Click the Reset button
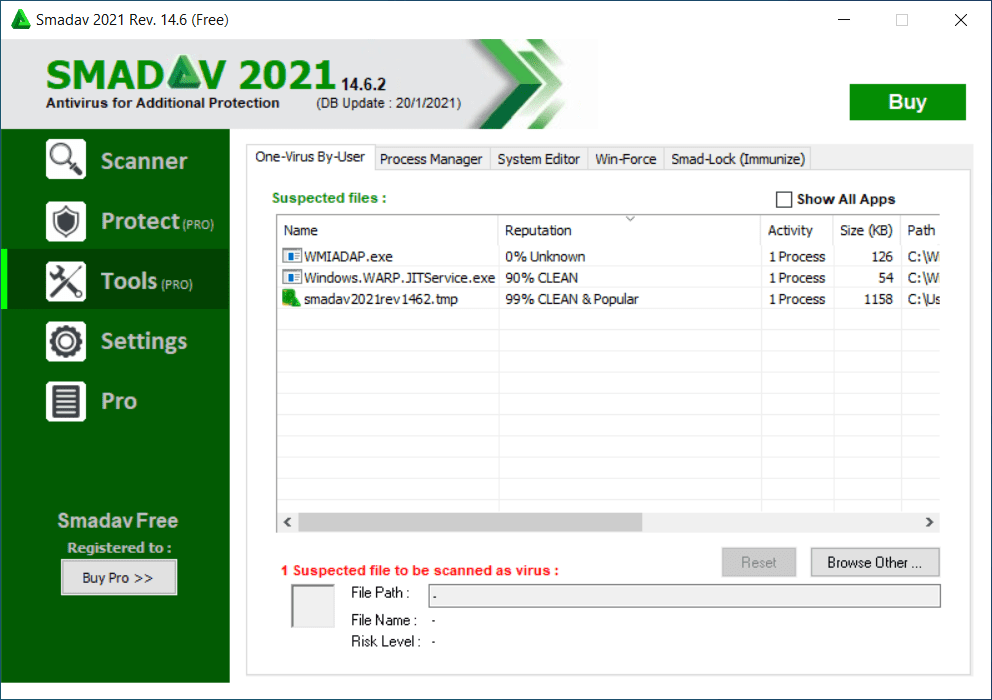Viewport: 992px width, 700px height. (759, 562)
